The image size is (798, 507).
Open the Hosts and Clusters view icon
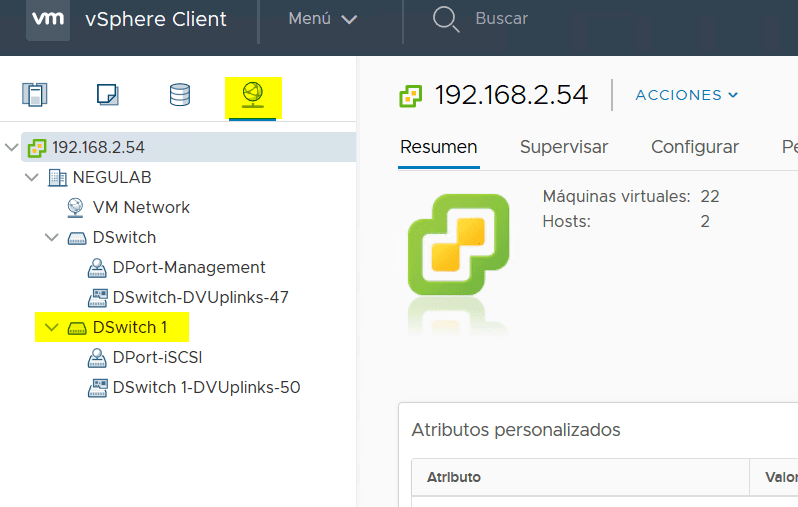coord(35,95)
